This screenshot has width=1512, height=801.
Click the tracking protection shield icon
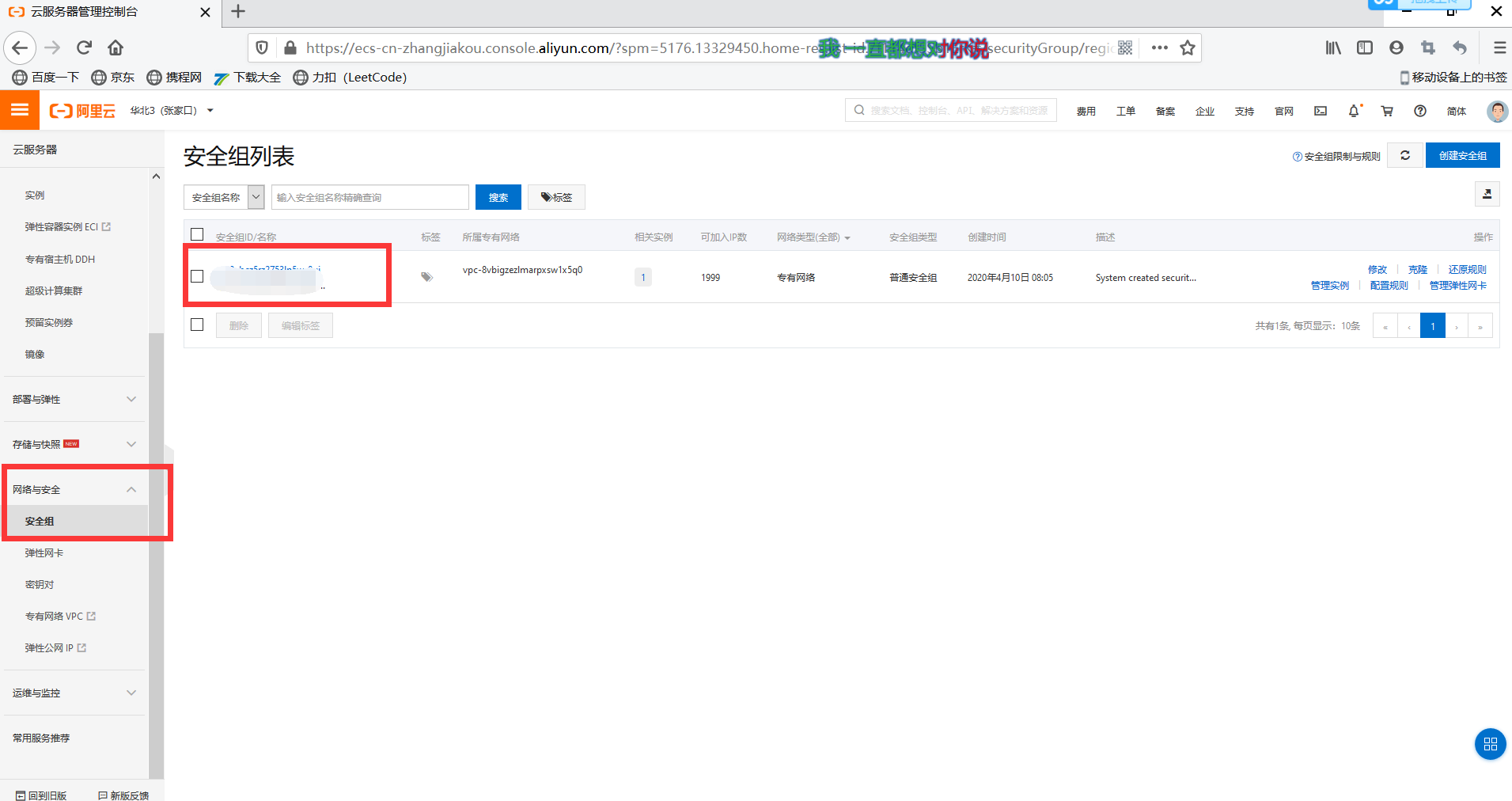click(x=262, y=47)
